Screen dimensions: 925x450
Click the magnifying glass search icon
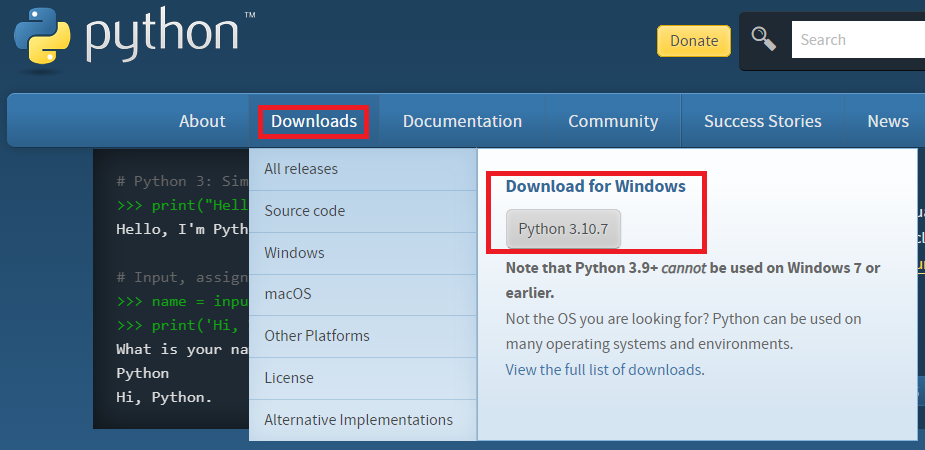coord(763,40)
